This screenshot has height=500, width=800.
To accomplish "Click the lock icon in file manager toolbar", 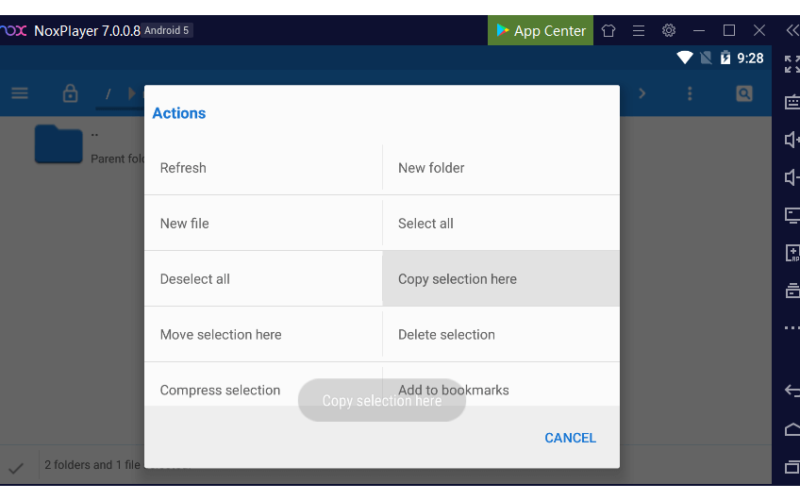I will tap(70, 93).
